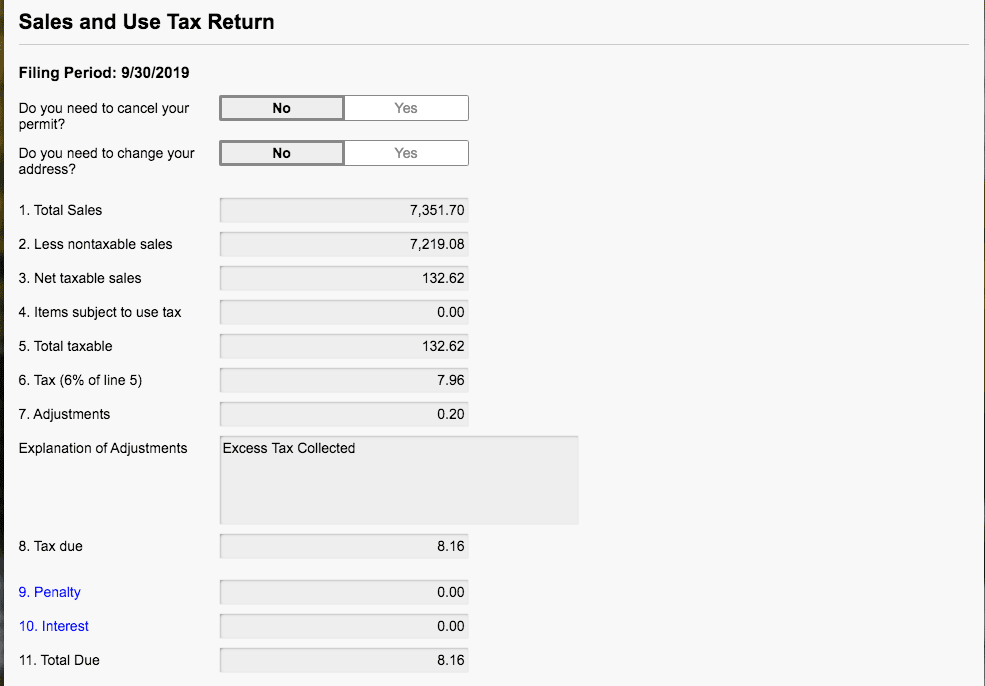Click the Total taxable field
The height and width of the screenshot is (686, 985).
pyautogui.click(x=344, y=346)
